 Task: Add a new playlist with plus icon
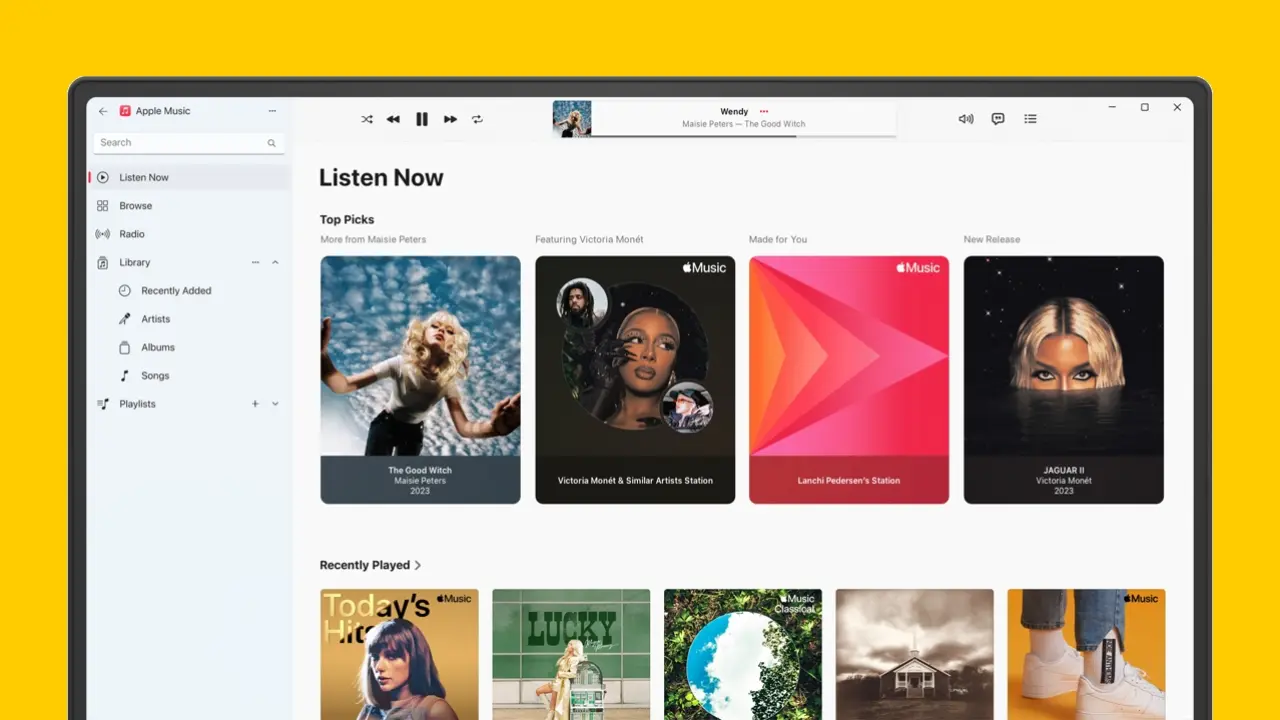(x=255, y=404)
